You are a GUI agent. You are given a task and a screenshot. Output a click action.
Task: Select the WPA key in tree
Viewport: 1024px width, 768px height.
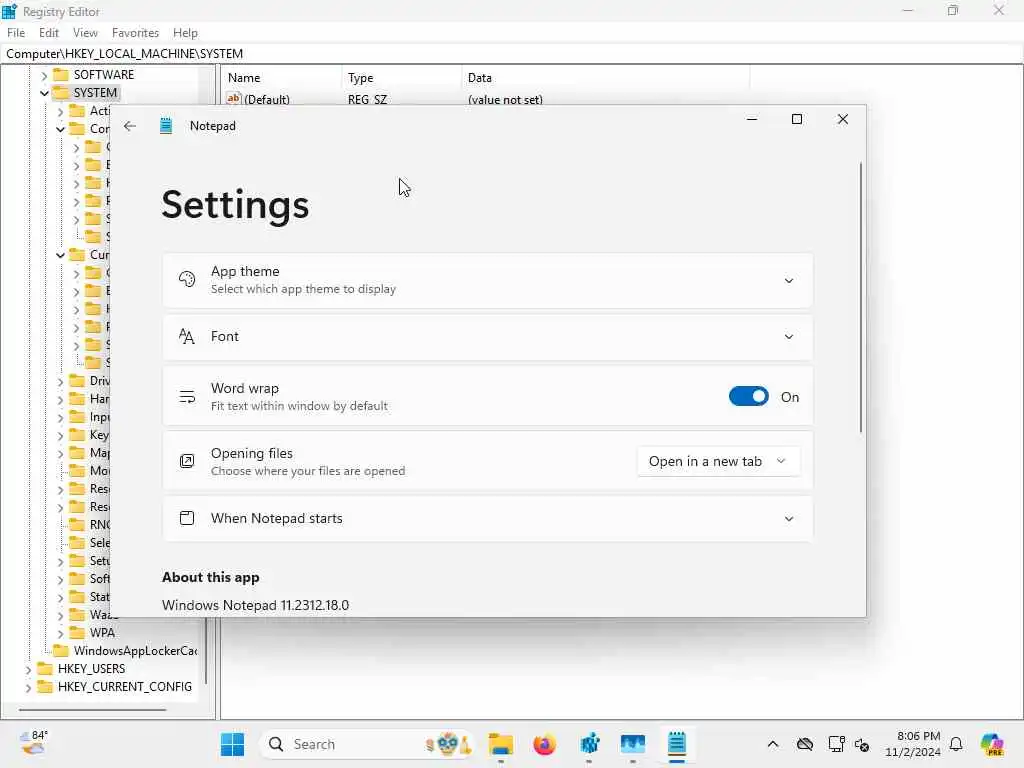(x=102, y=633)
